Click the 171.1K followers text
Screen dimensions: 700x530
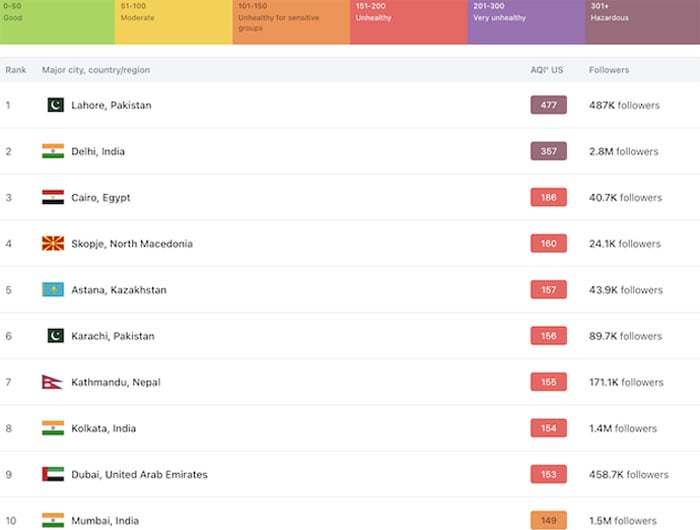click(626, 382)
